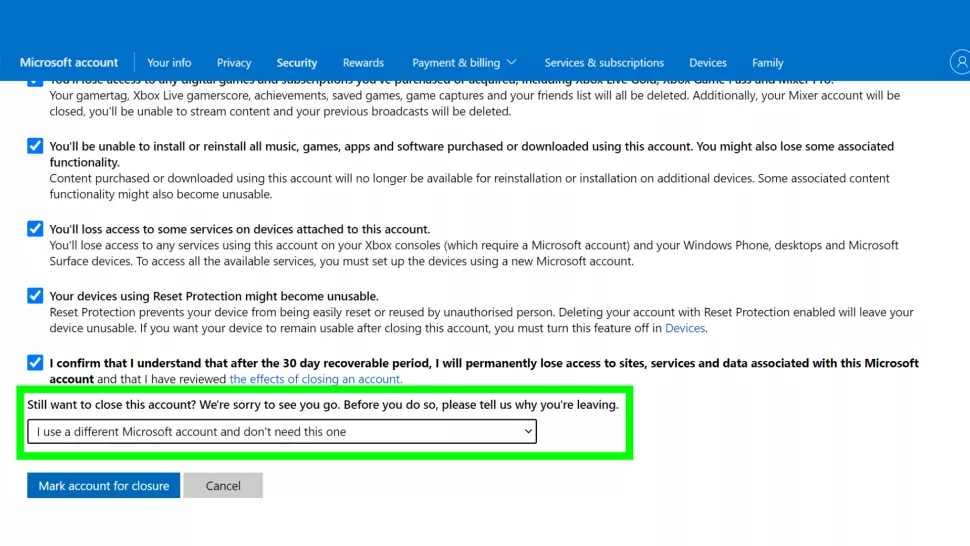Navigate to Services & subscriptions
Screen dimensions: 970x546
(x=604, y=62)
